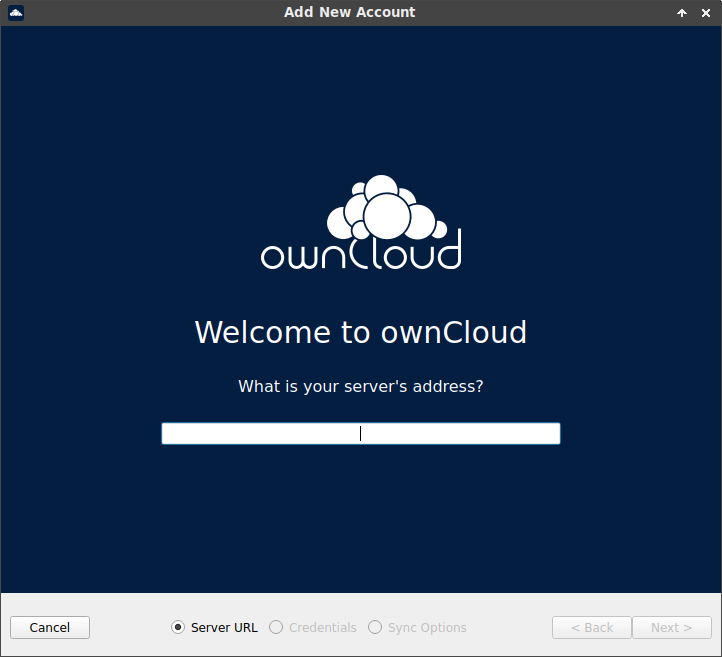
Task: Open window menu via ownCloud title bar icon
Action: (x=16, y=12)
